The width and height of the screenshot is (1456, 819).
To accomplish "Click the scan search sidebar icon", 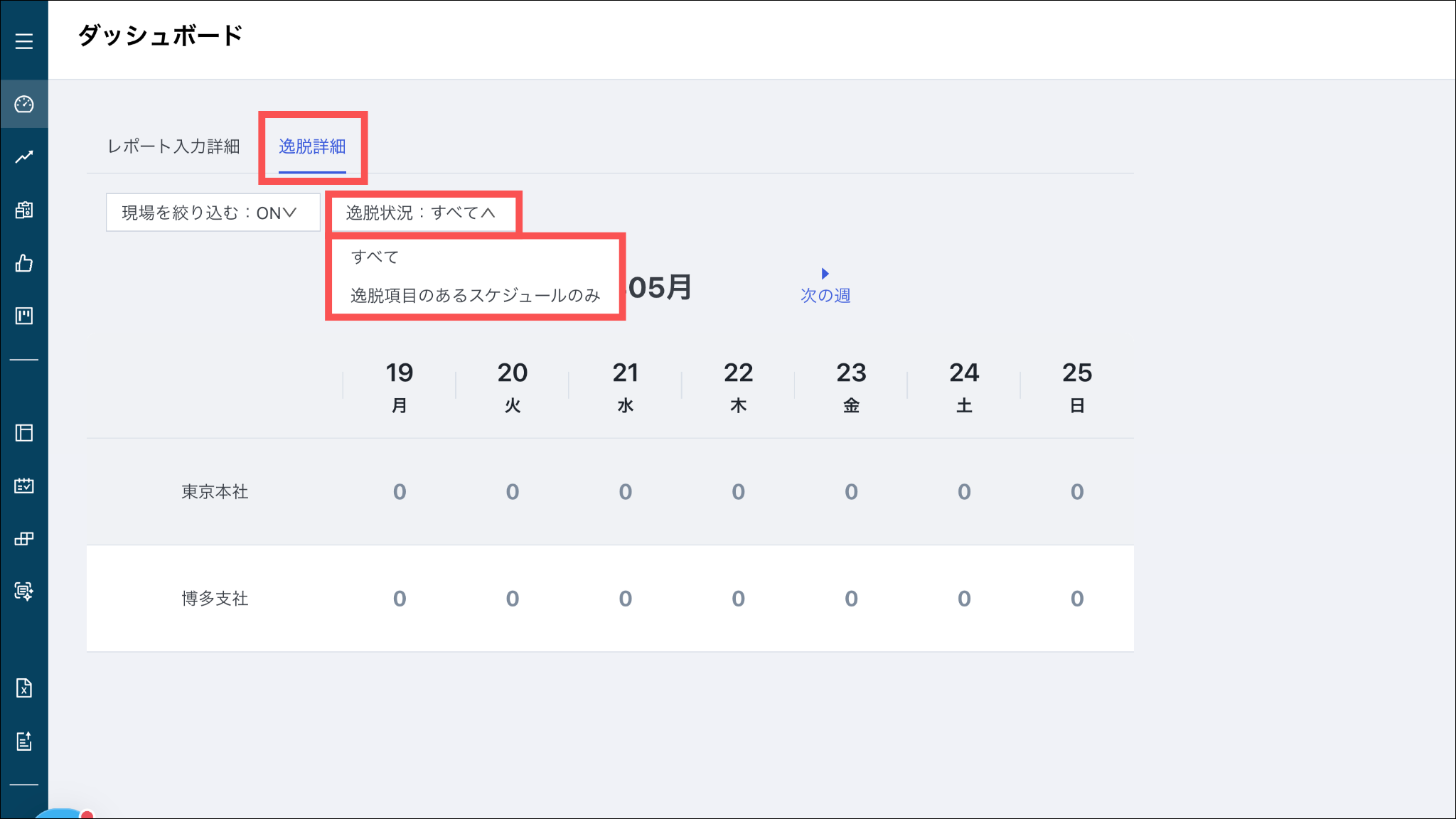I will click(x=24, y=591).
